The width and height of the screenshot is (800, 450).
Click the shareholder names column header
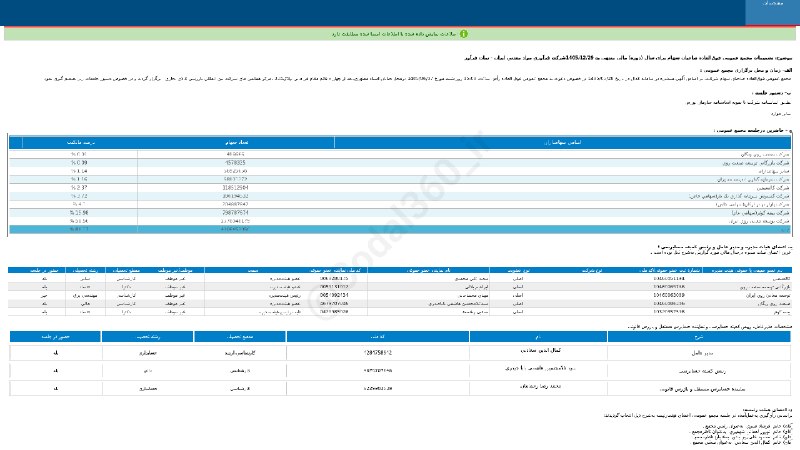[x=562, y=142]
